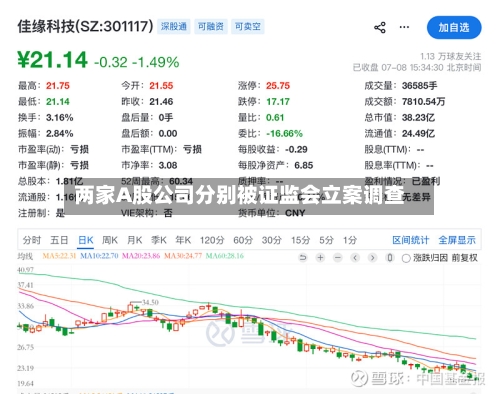
Task: Click the 涨停 value 25.75
Action: [x=278, y=86]
